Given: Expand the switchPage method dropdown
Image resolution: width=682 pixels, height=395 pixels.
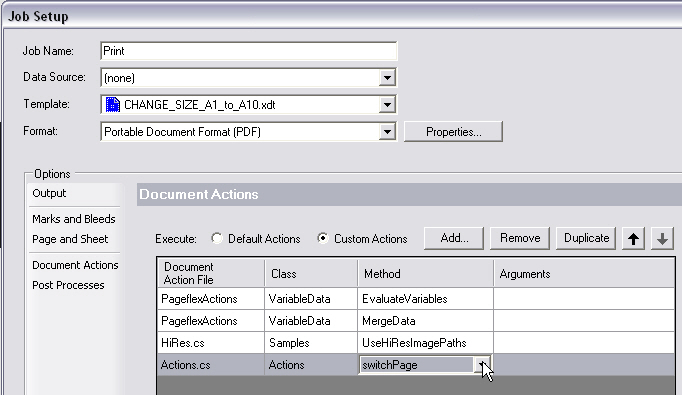Looking at the screenshot, I should pos(482,365).
